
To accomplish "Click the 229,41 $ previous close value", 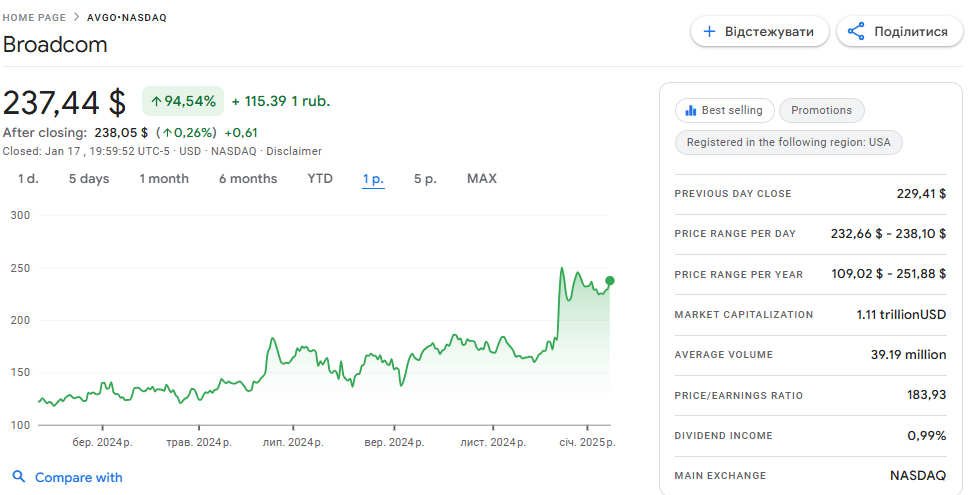I will click(922, 194).
